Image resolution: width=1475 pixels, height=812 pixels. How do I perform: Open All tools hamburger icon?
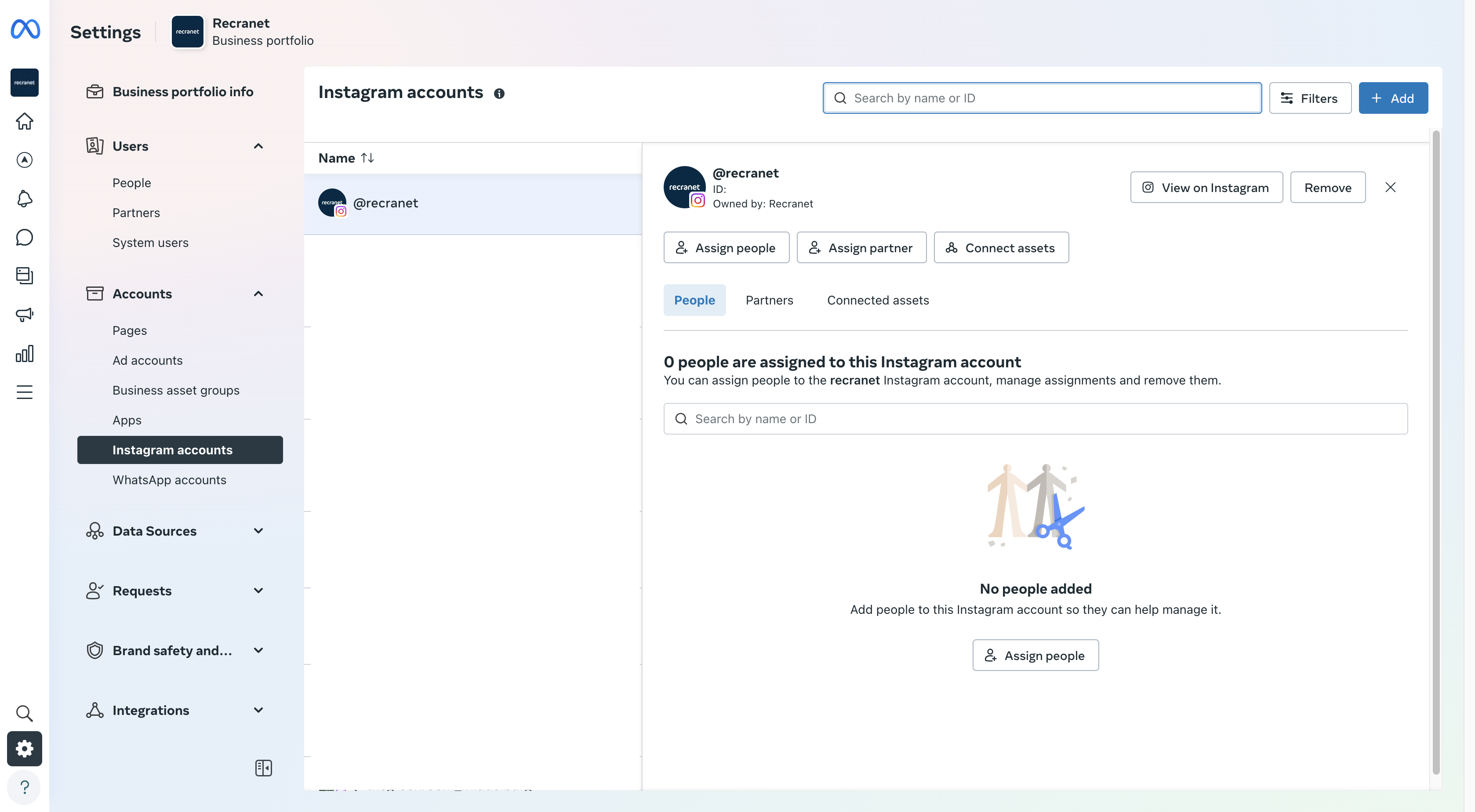[x=25, y=392]
